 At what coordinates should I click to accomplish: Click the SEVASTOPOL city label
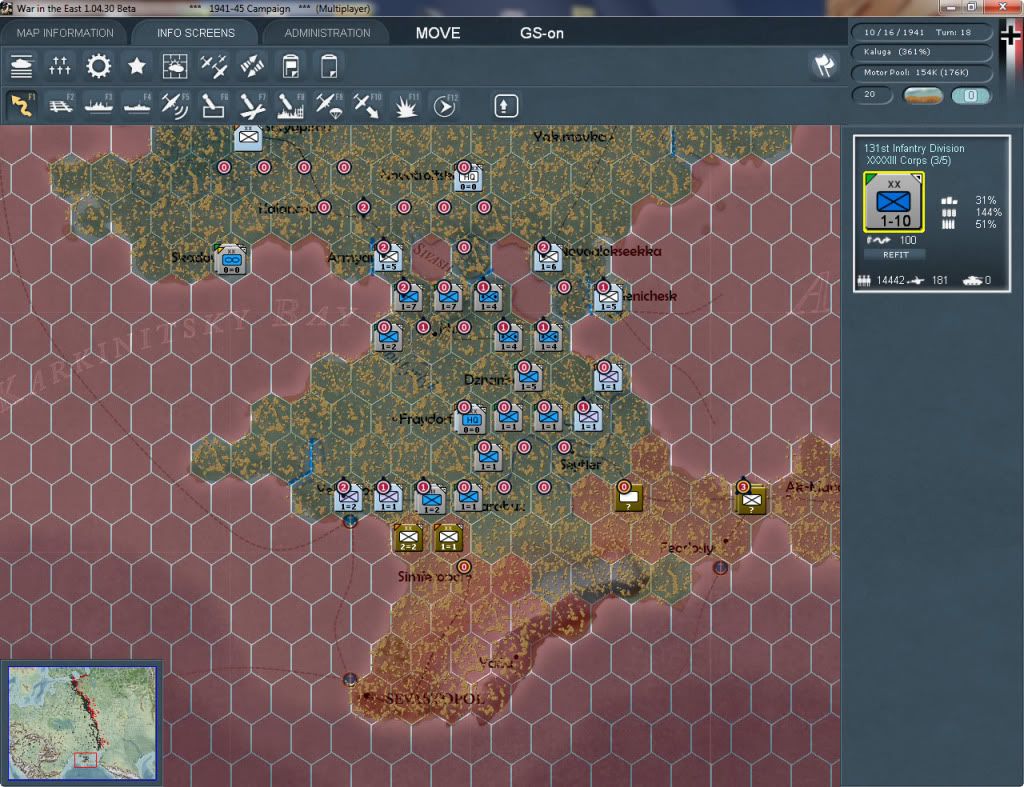tap(434, 698)
